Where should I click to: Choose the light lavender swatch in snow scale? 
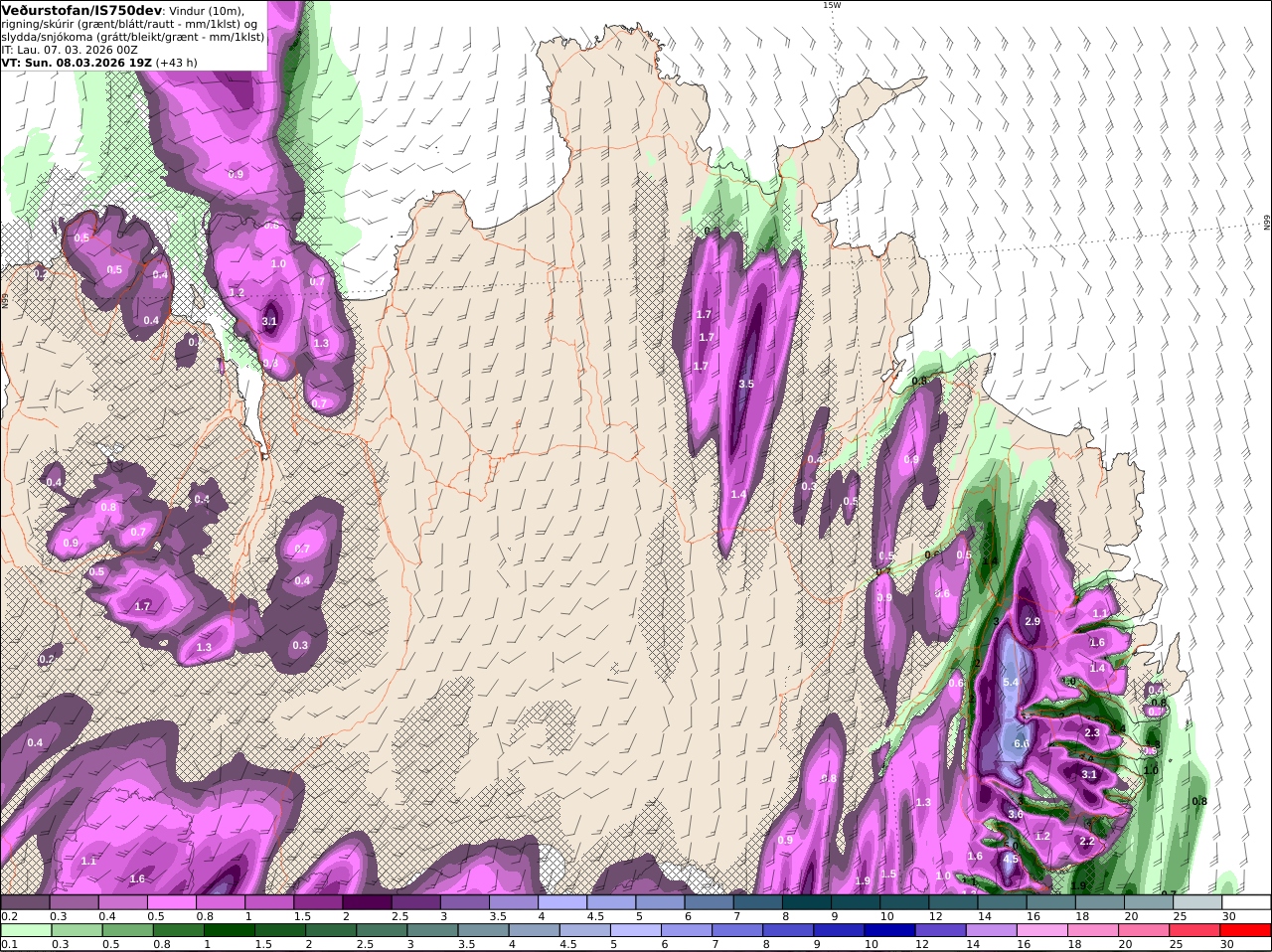(x=562, y=901)
